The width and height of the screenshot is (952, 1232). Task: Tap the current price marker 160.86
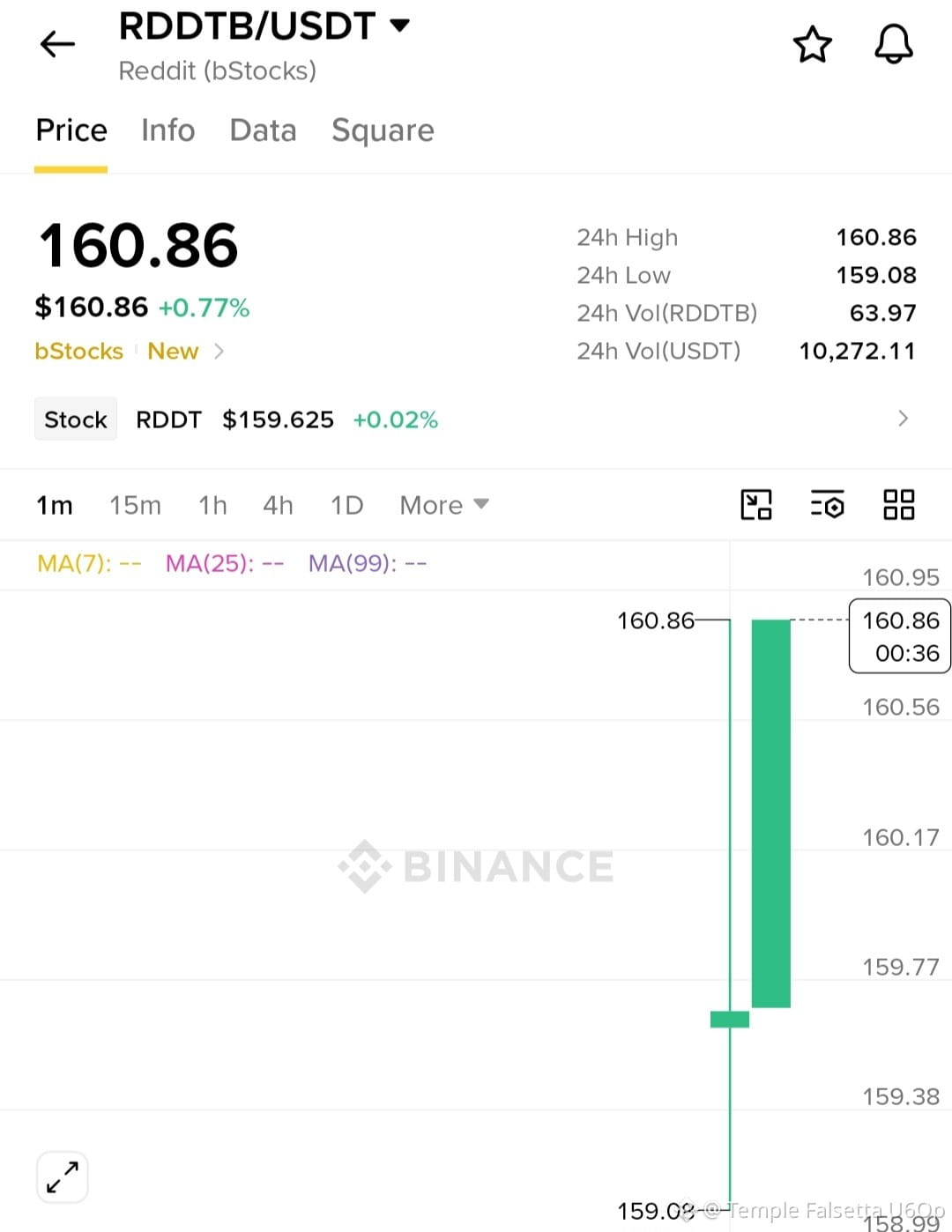[x=900, y=636]
